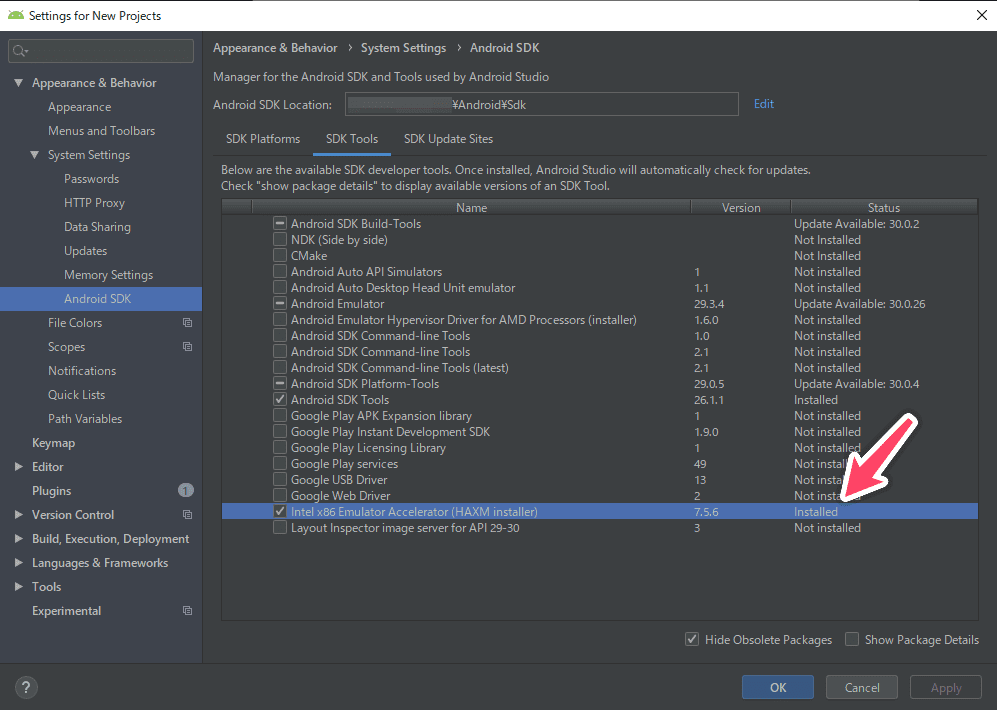Expand the Build, Execution, Deployment node

(x=18, y=538)
